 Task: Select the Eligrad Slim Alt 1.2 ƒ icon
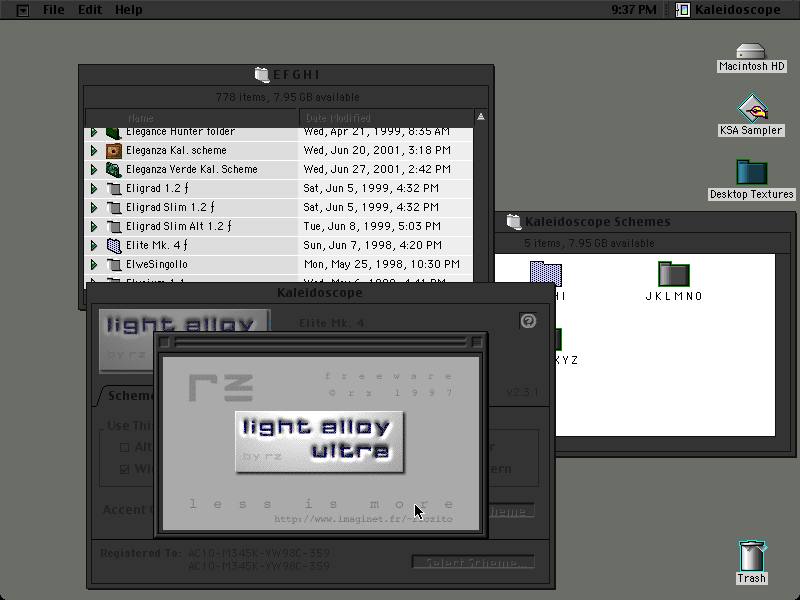(113, 226)
